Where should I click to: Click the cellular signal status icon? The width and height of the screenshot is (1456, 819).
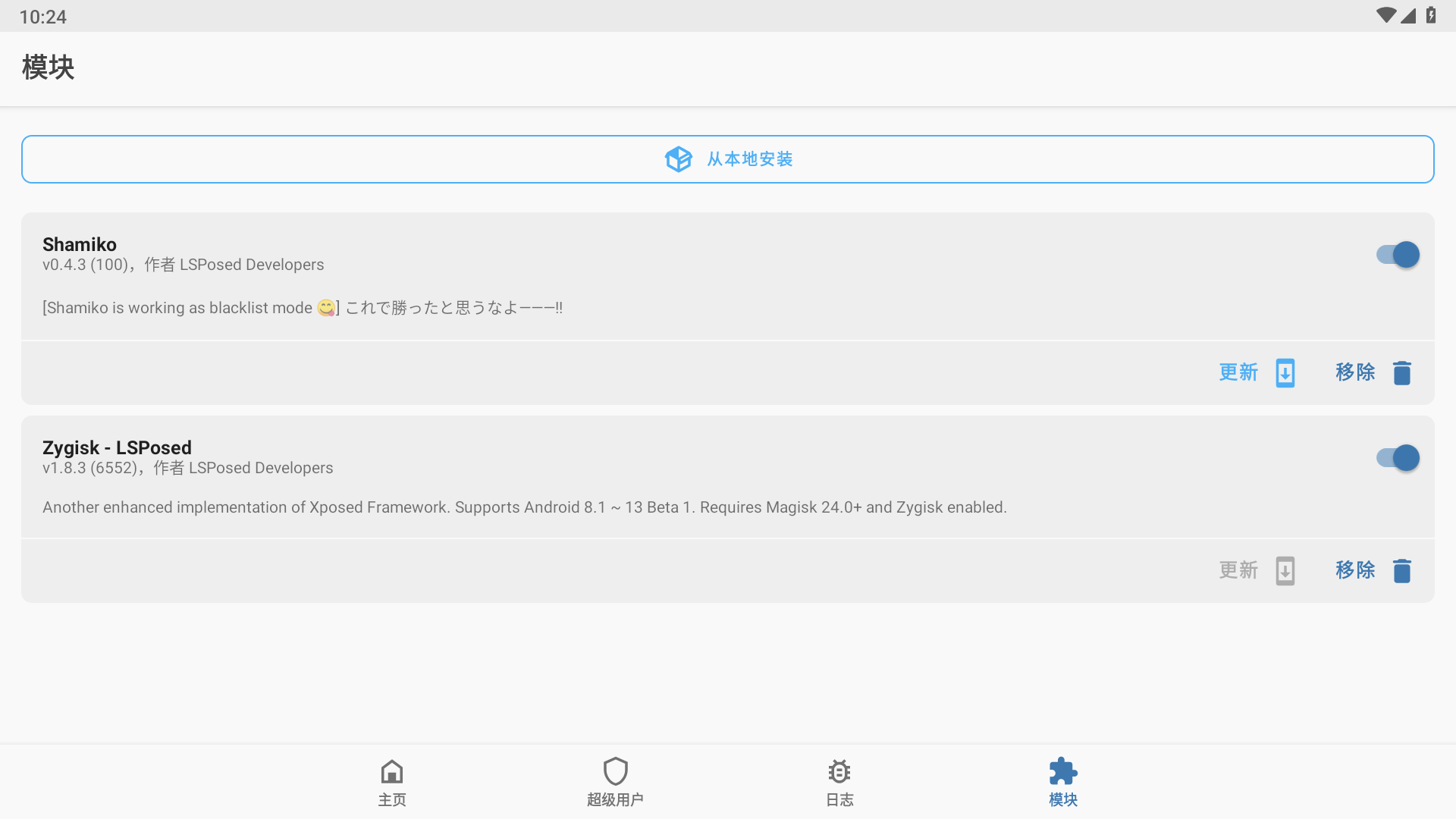(x=1408, y=15)
